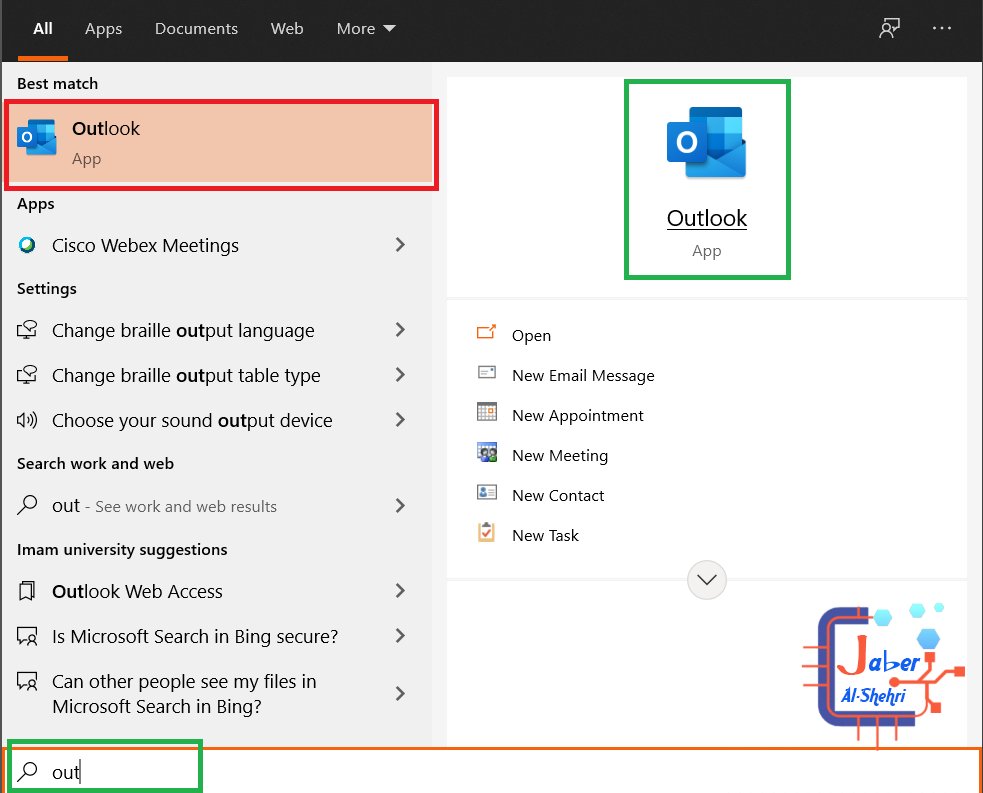
Task: Switch to the All tab
Action: click(43, 29)
